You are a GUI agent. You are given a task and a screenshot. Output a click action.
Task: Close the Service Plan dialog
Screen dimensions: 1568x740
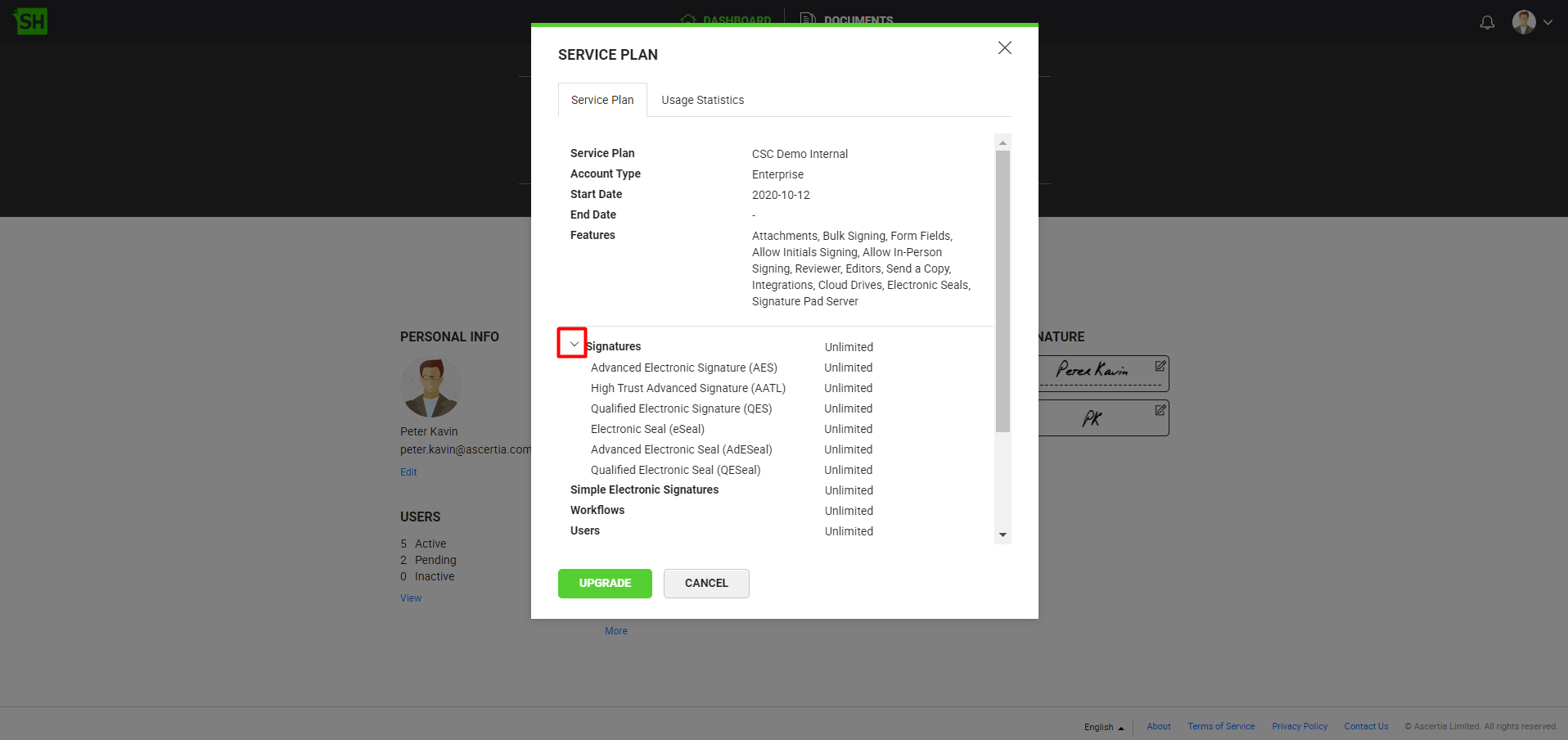(x=1004, y=48)
